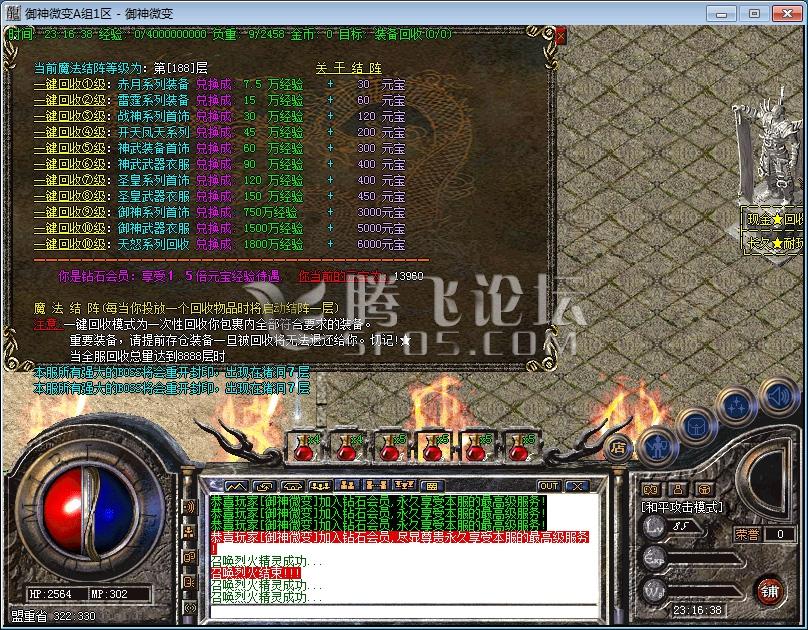Click the trade exchange arrows icon
Viewport: 808px width, 630px height.
click(264, 486)
